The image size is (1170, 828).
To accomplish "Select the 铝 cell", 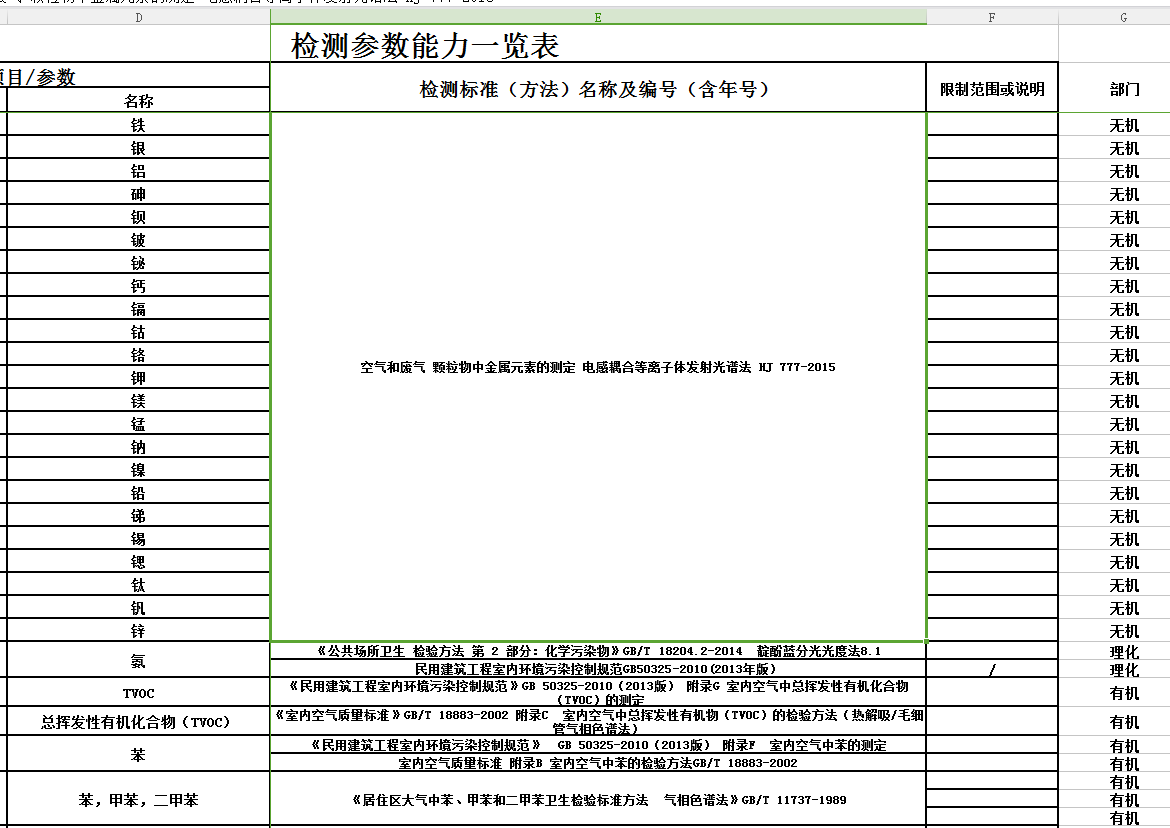I will pyautogui.click(x=138, y=171).
